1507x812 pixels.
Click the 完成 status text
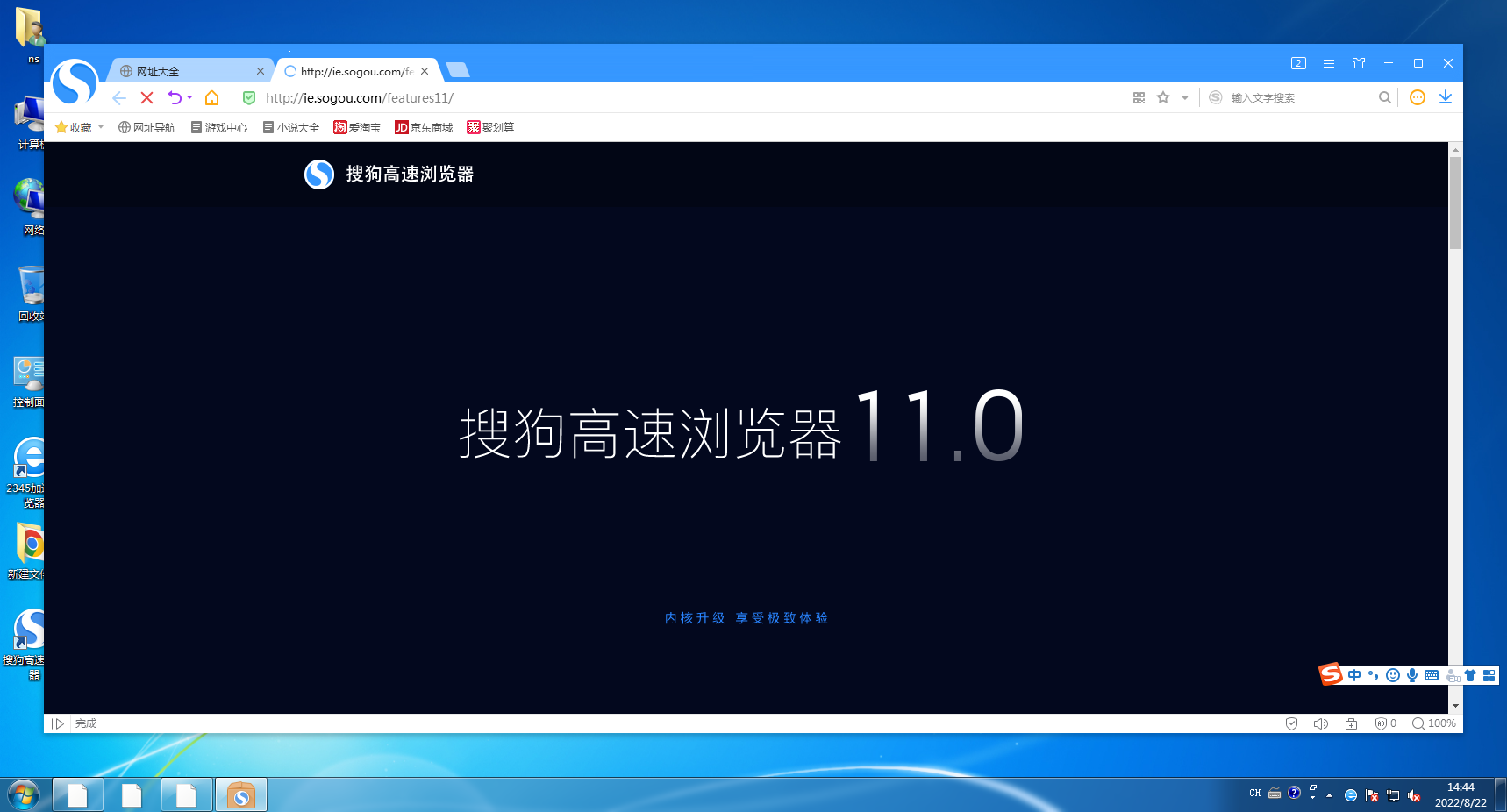click(86, 723)
